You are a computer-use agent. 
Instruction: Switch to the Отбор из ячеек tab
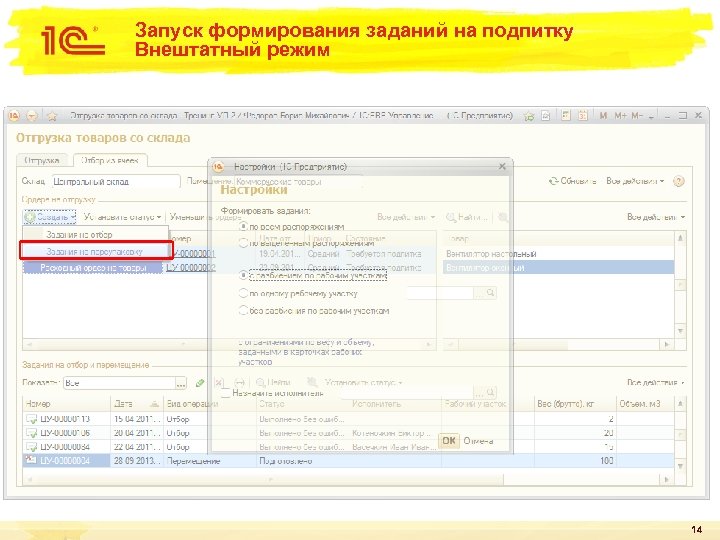110,160
